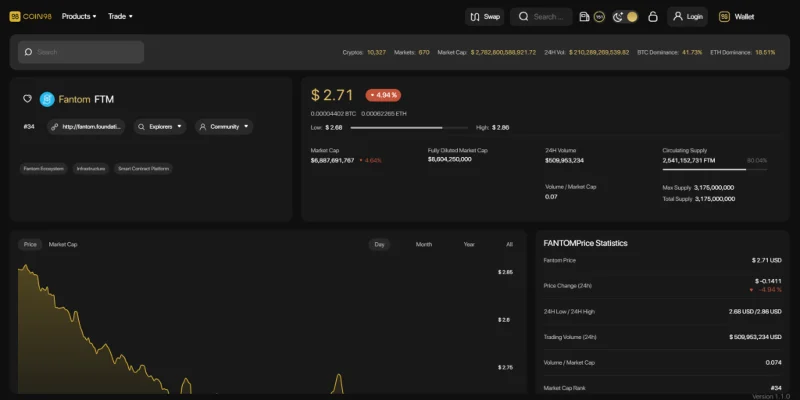Image resolution: width=800 pixels, height=400 pixels.
Task: Click the Swap button
Action: tap(484, 17)
